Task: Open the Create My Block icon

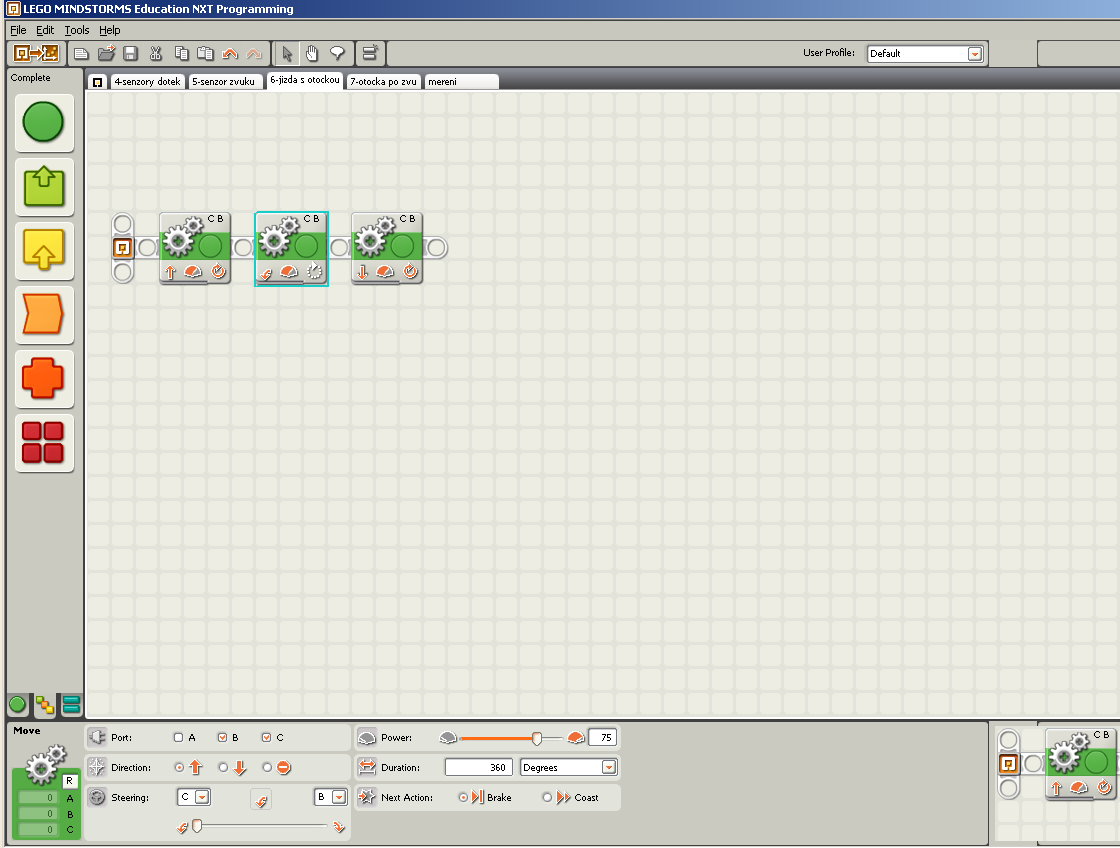Action: 370,53
